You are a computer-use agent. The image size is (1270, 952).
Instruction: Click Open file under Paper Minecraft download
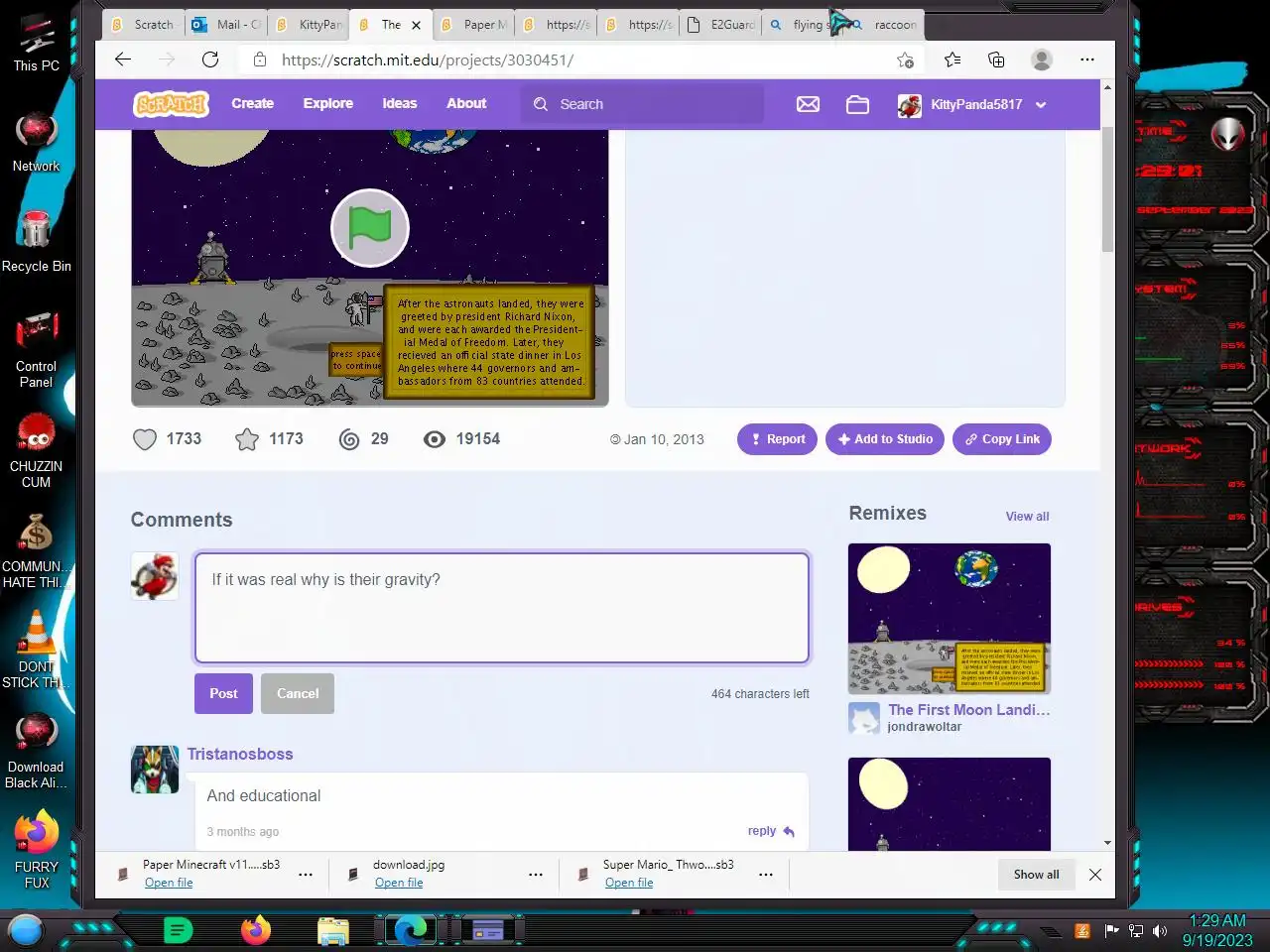(169, 883)
